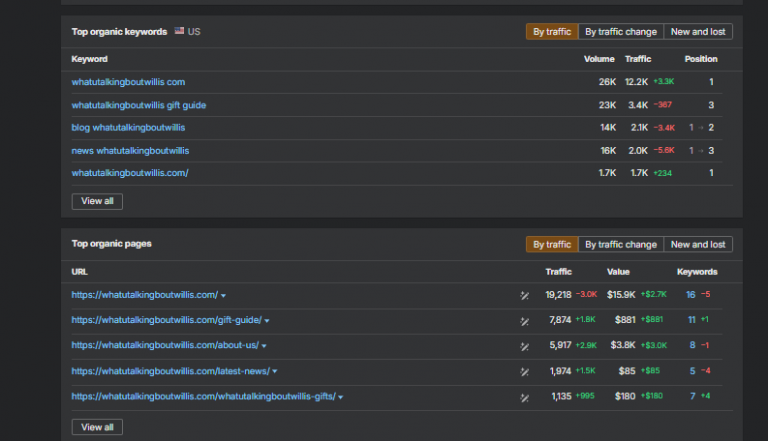
Task: Click the US flag icon beside Top organic keywords
Action: [x=180, y=32]
